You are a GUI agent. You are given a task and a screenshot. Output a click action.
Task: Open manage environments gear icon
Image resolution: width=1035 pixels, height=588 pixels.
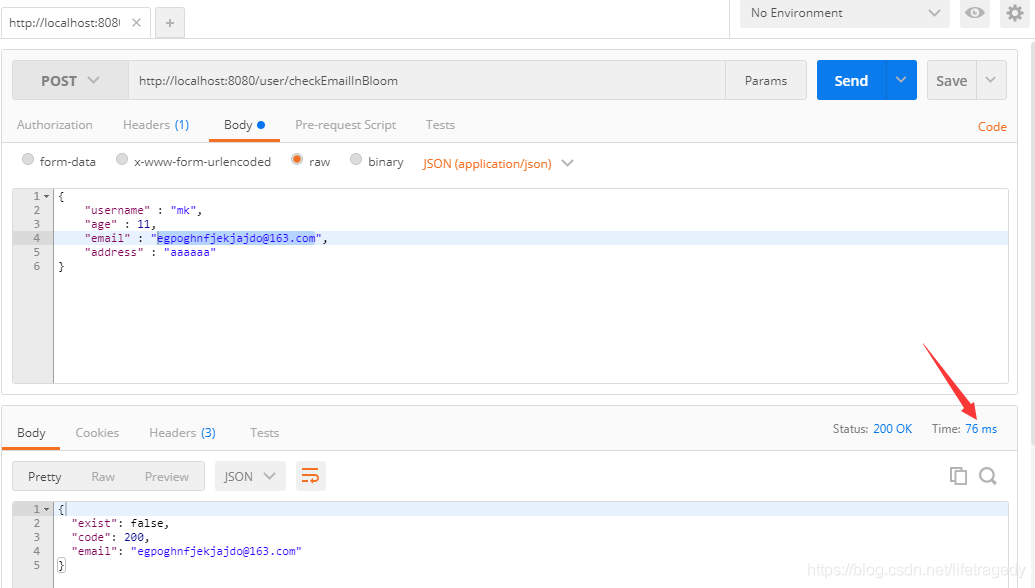1015,13
